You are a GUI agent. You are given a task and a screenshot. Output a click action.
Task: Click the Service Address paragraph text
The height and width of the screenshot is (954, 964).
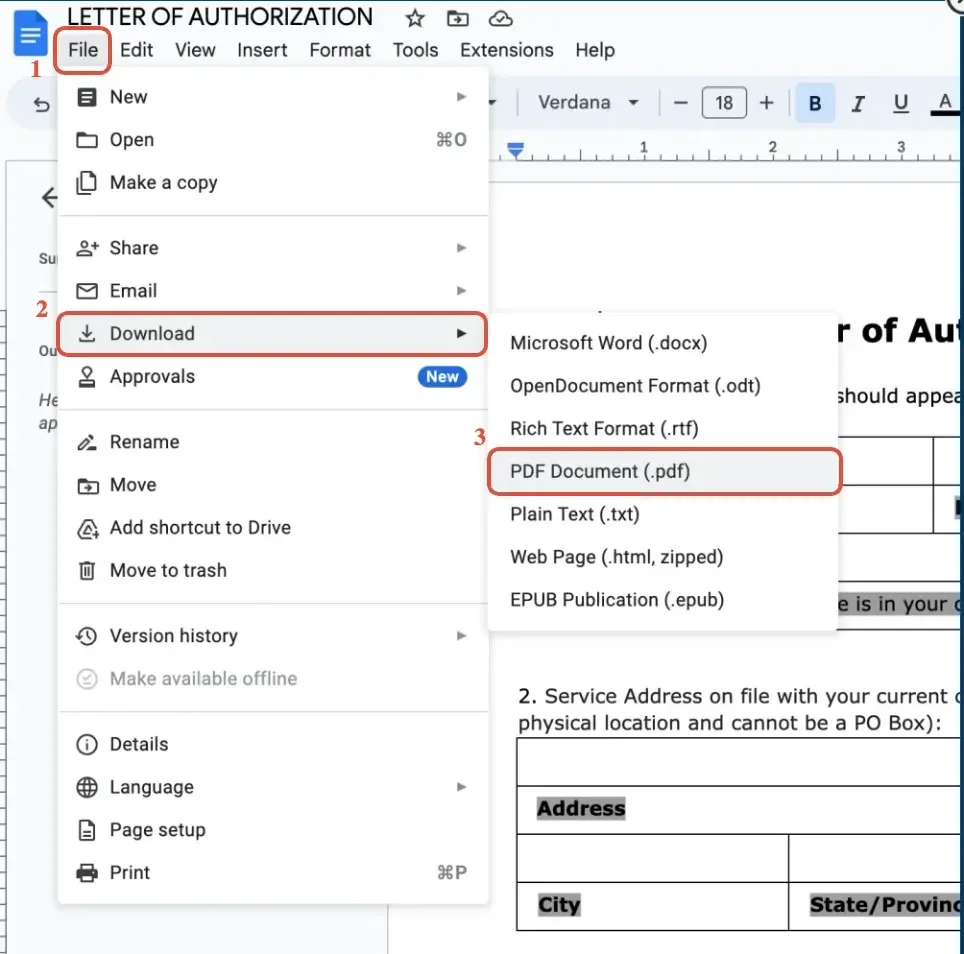pos(738,709)
